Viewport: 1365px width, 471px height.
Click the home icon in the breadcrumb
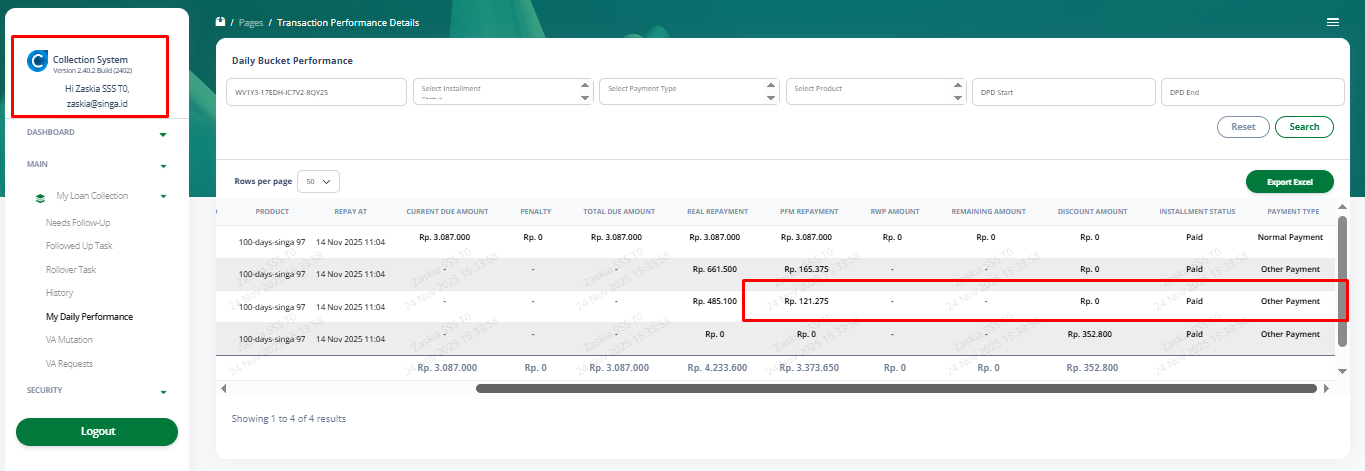coord(220,22)
